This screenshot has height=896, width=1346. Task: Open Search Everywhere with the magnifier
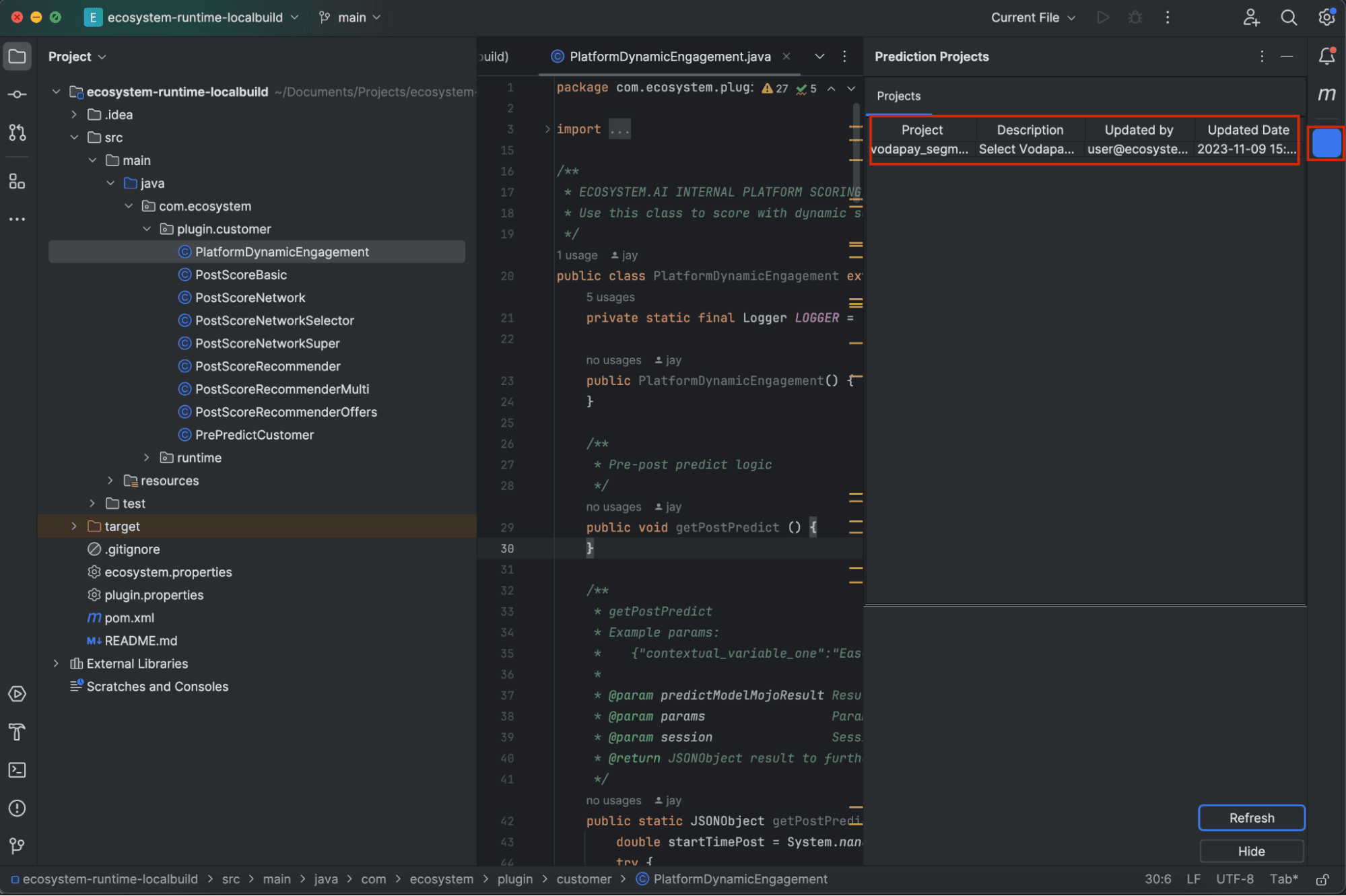[x=1288, y=18]
